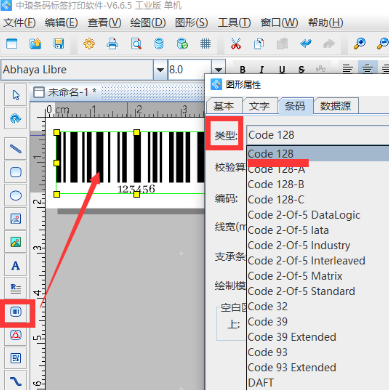Choose Code 2-Of-5 Matrix option
389x390 pixels.
click(x=318, y=276)
